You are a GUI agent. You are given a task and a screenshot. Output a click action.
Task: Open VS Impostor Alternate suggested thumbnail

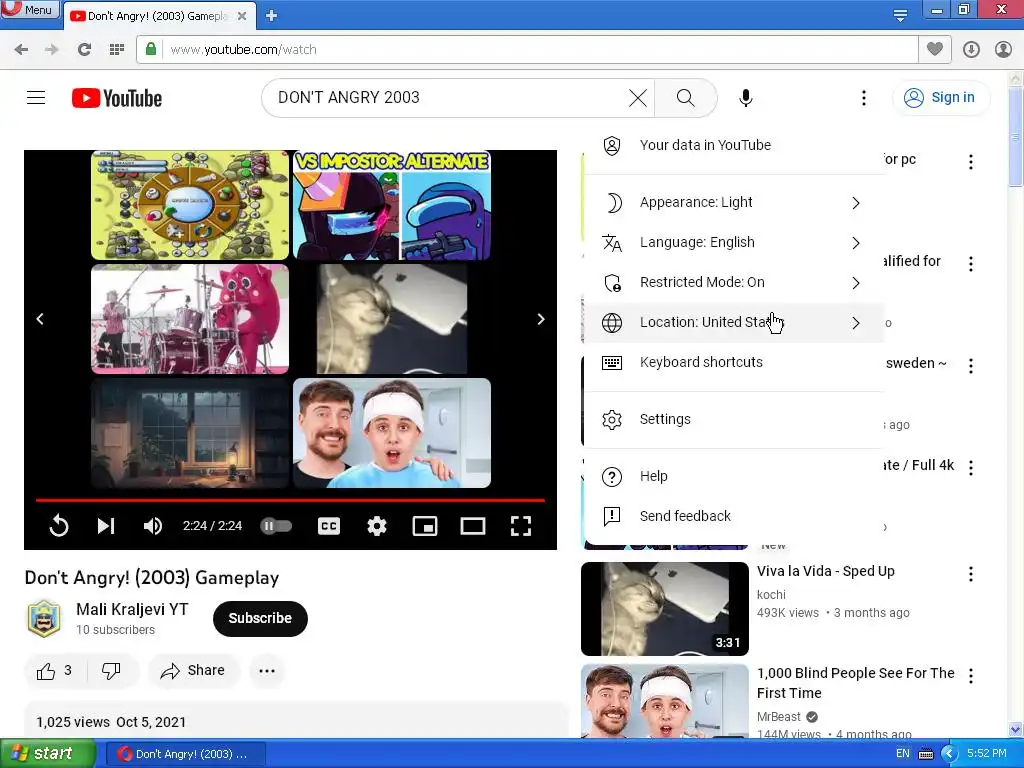(392, 206)
